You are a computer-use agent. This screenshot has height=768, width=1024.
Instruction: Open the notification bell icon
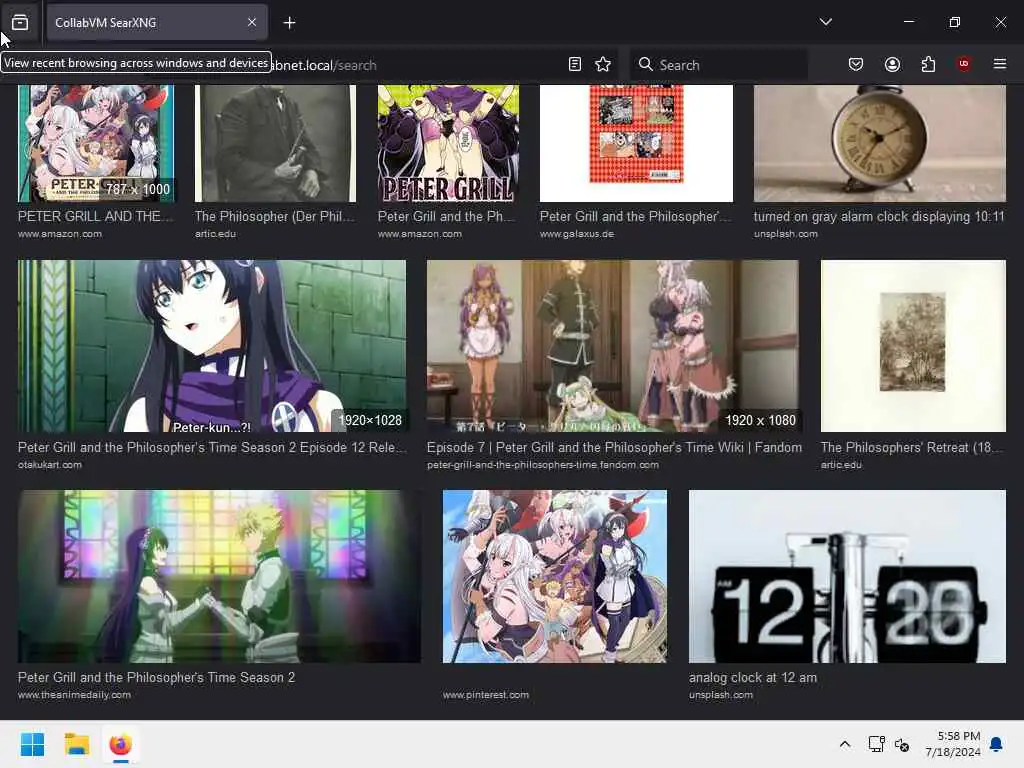pos(997,744)
